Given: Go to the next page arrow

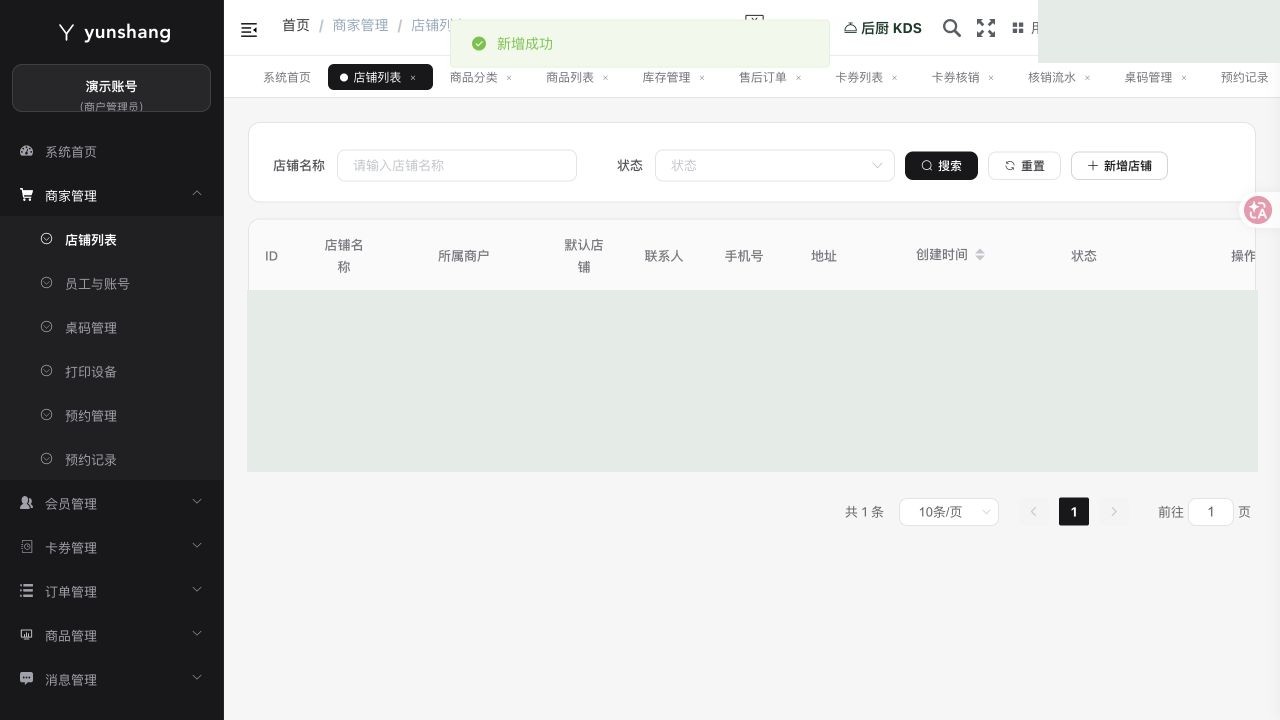Looking at the screenshot, I should click(1114, 511).
